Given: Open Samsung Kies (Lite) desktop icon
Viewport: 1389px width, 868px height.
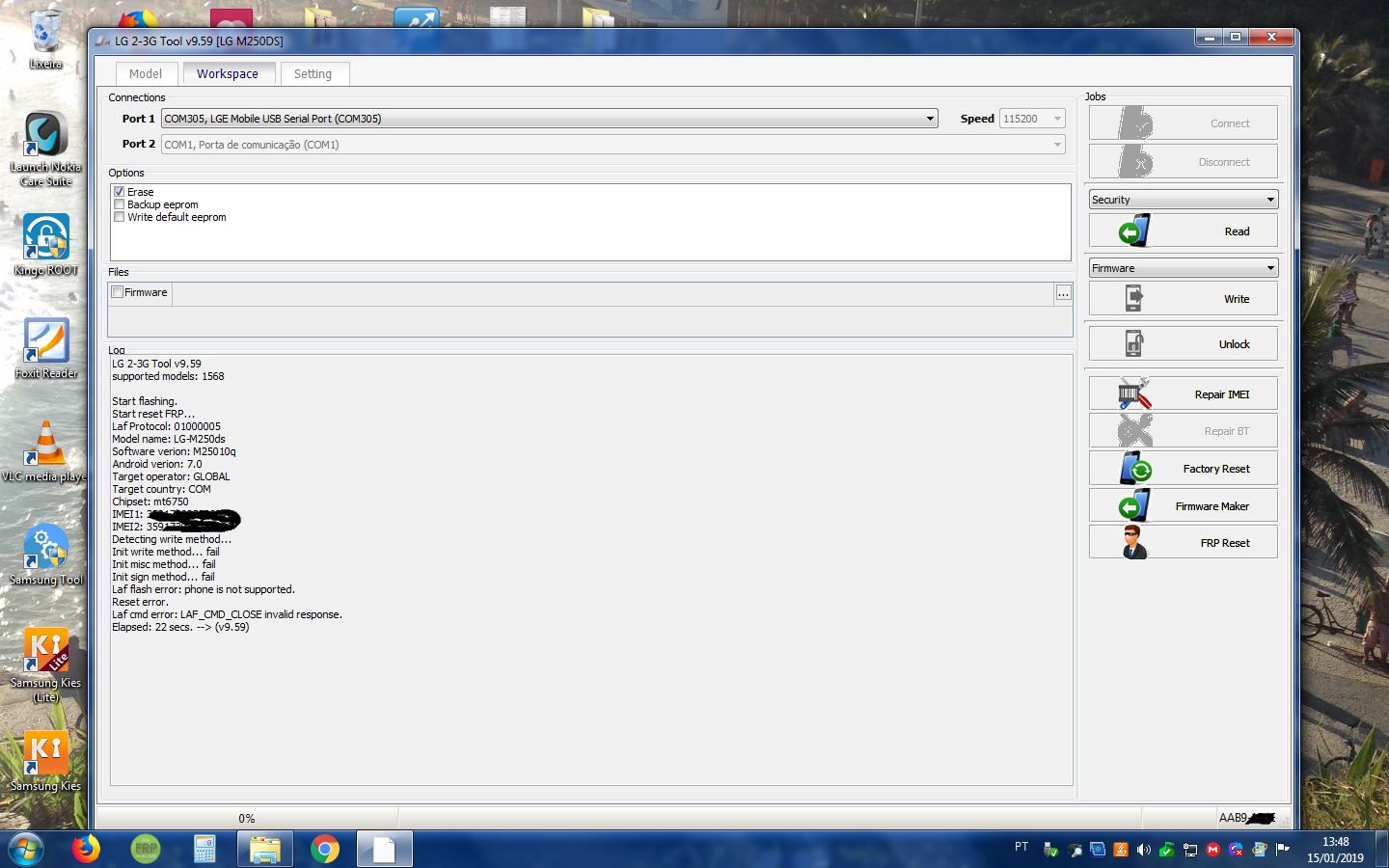Looking at the screenshot, I should pyautogui.click(x=45, y=665).
